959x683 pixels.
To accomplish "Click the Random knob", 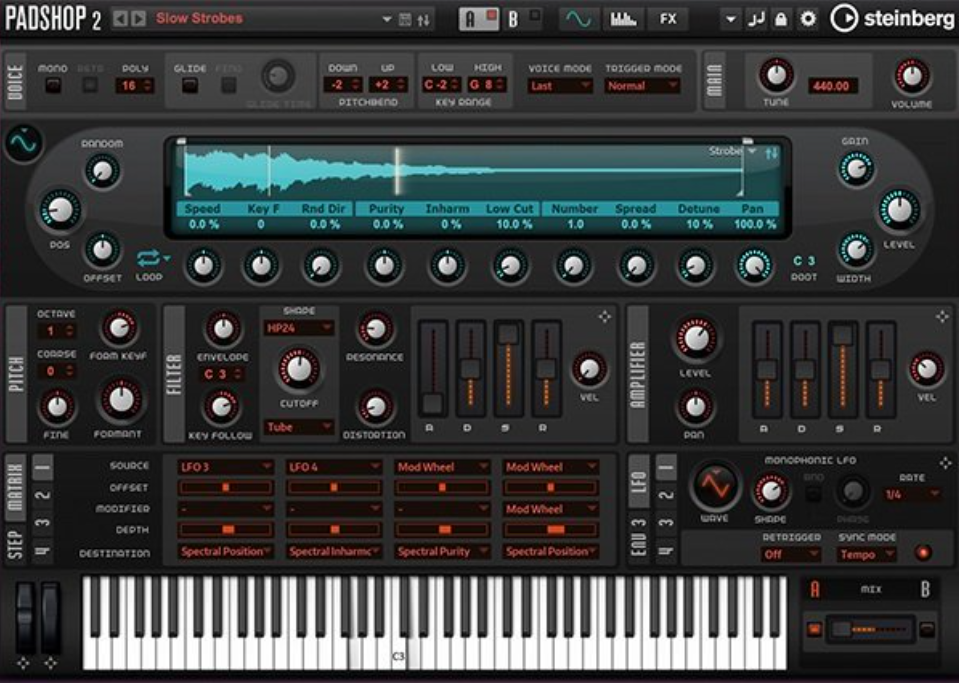I will coord(102,172).
